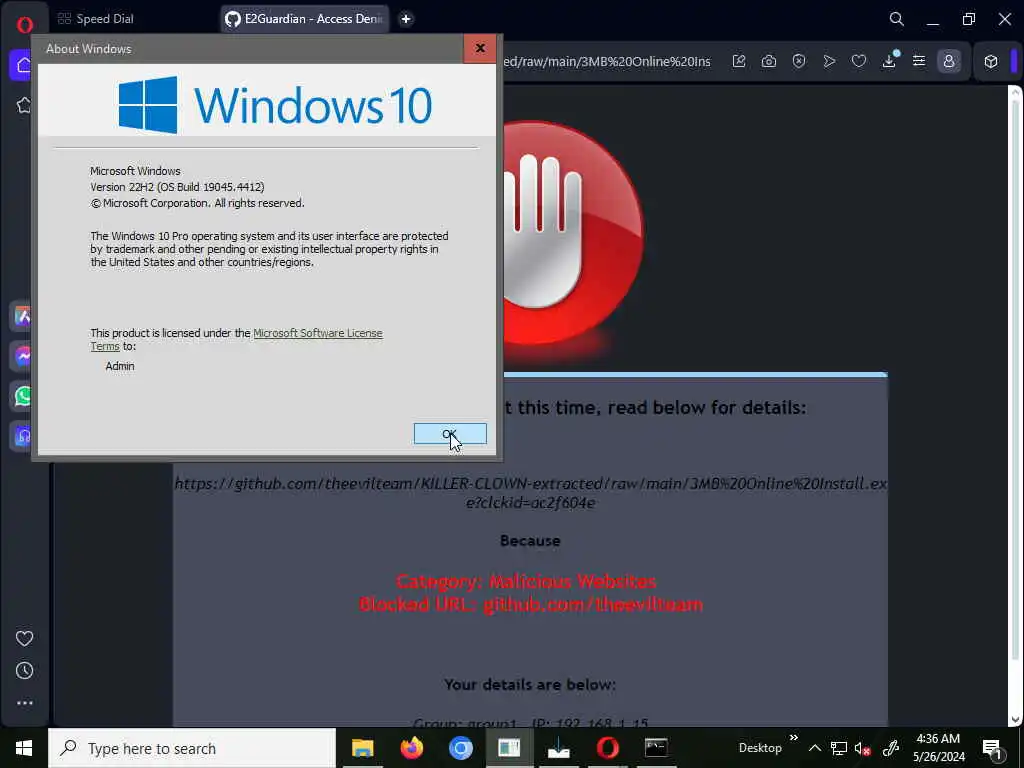Open File Explorer from the taskbar

pos(362,748)
